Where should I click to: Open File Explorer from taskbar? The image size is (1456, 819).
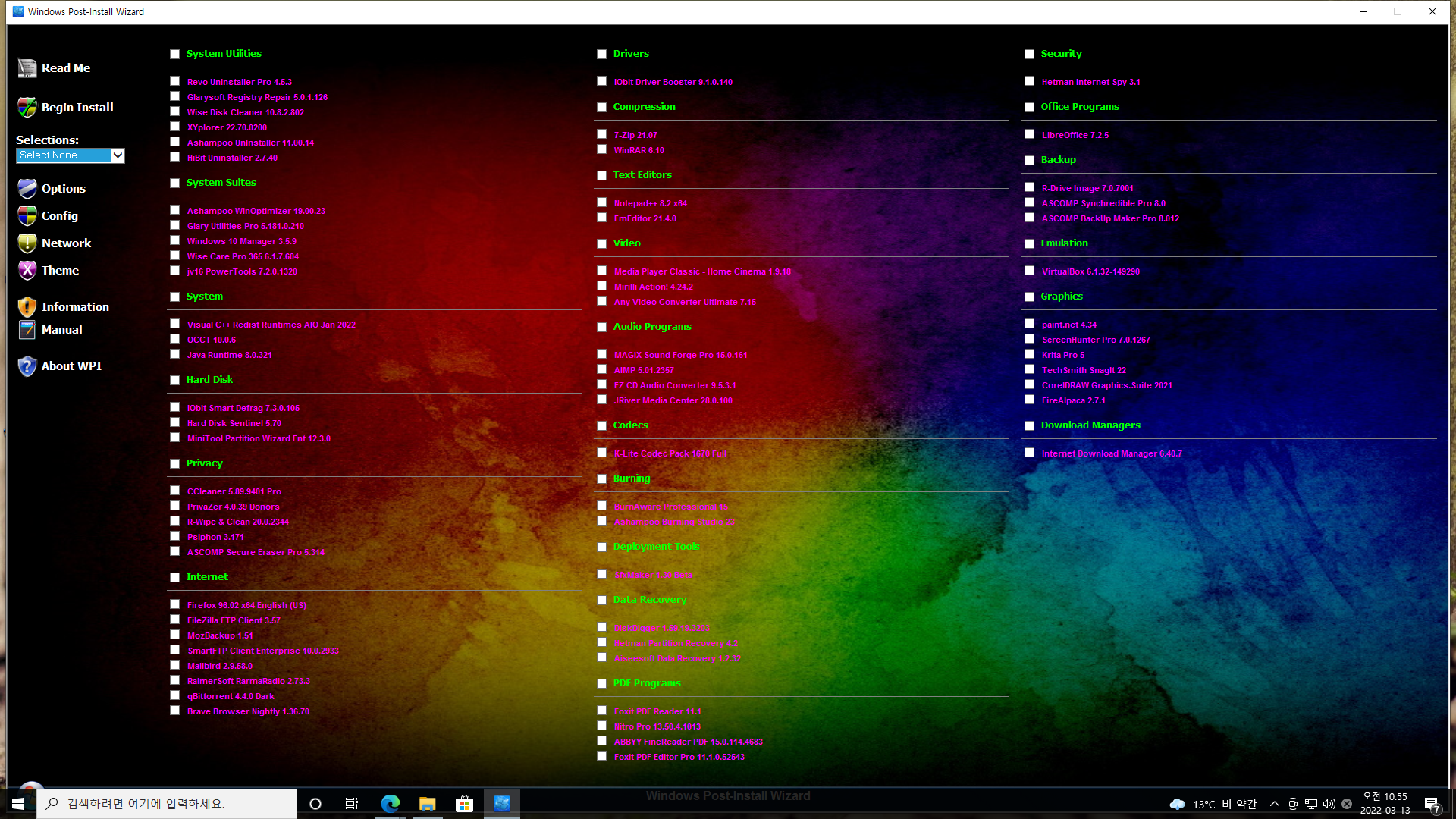428,804
